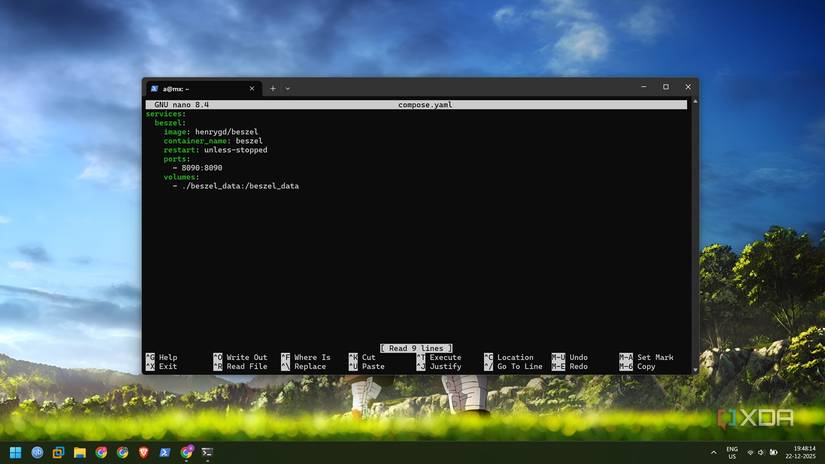Click the ^F Where Is shortcut label
The height and width of the screenshot is (464, 825).
pyautogui.click(x=306, y=357)
